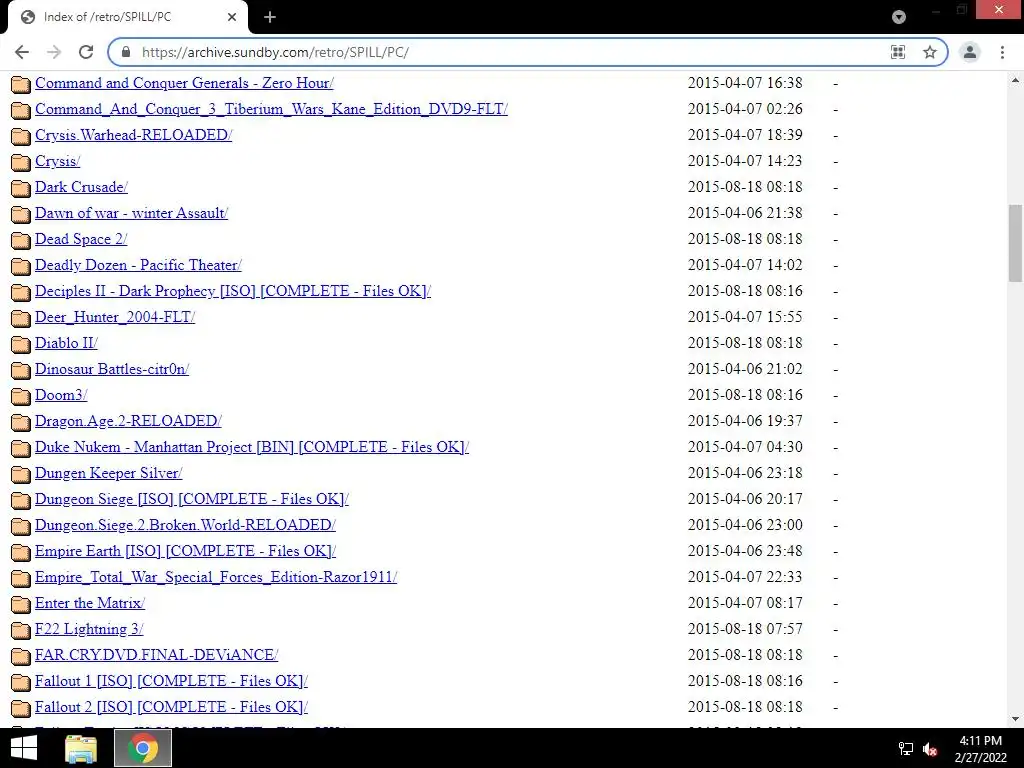Click the scrollbar down arrow

coord(1015,719)
